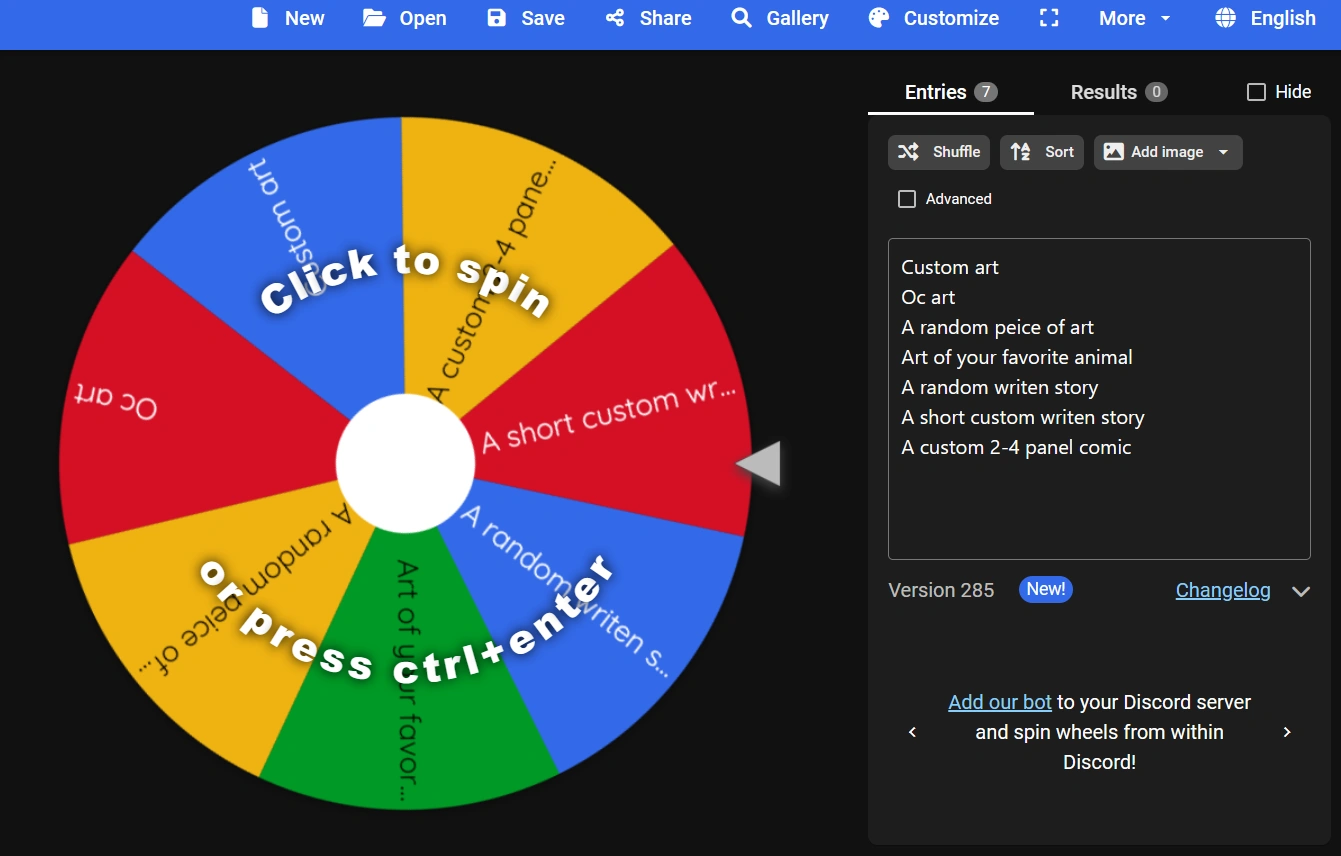
Task: Enable the Hide checkbox
Action: 1256,91
